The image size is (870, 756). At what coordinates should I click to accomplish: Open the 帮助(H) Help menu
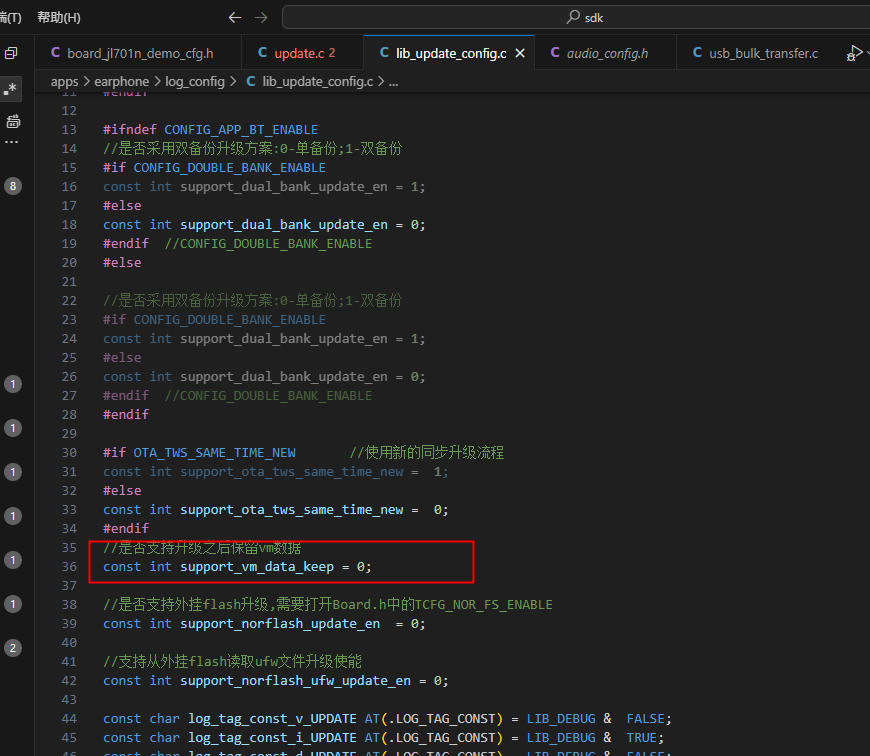tap(59, 18)
